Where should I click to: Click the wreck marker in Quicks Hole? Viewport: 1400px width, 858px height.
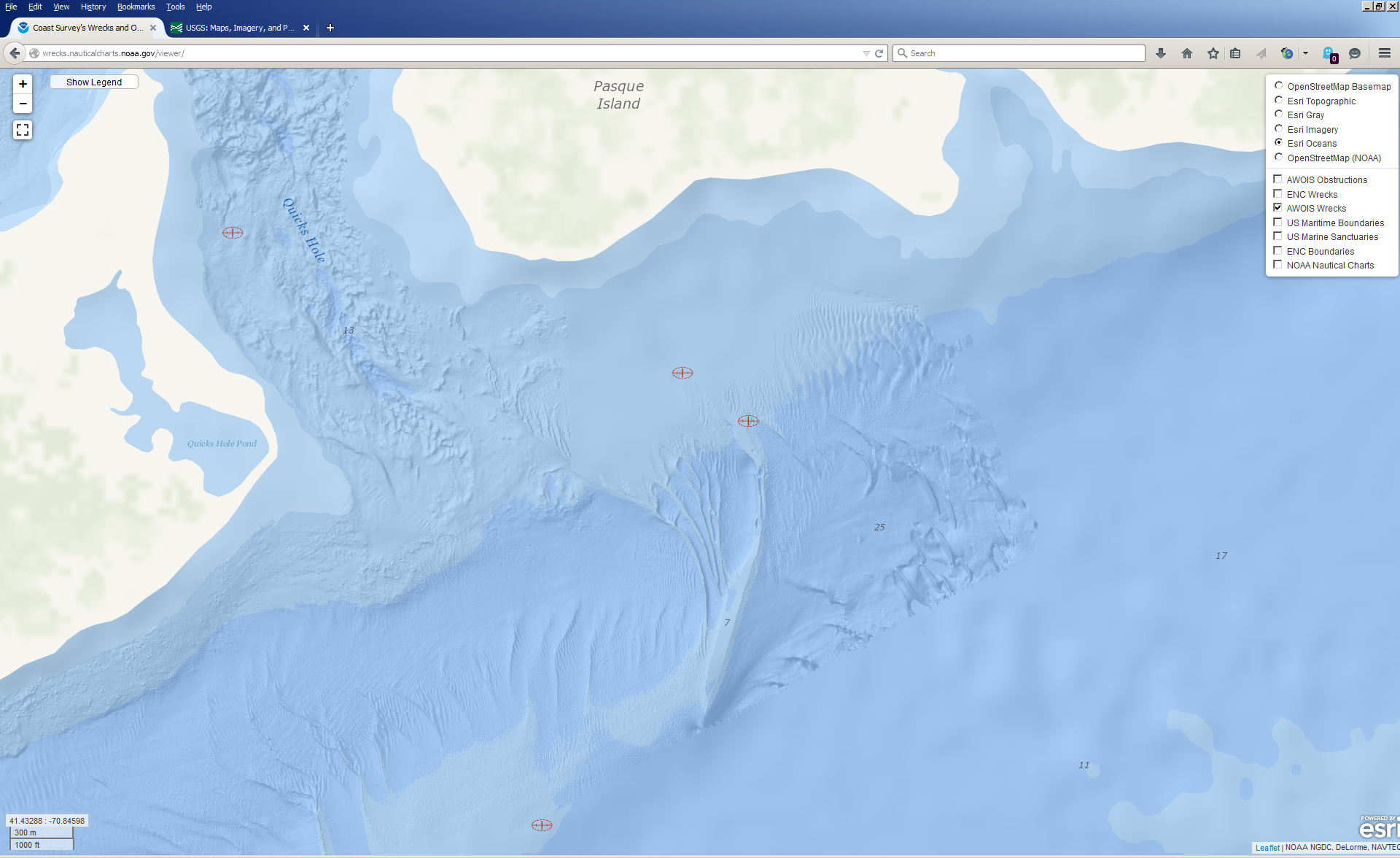[x=233, y=233]
